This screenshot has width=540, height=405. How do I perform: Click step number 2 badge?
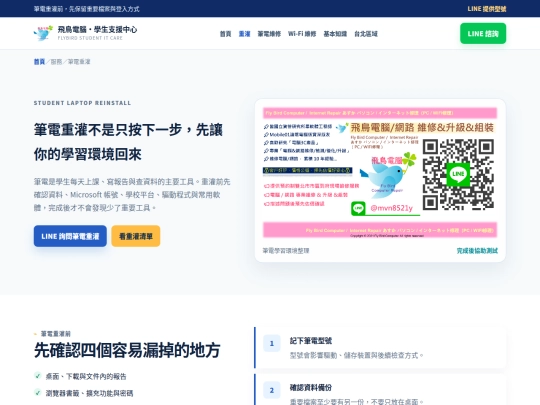pyautogui.click(x=272, y=390)
